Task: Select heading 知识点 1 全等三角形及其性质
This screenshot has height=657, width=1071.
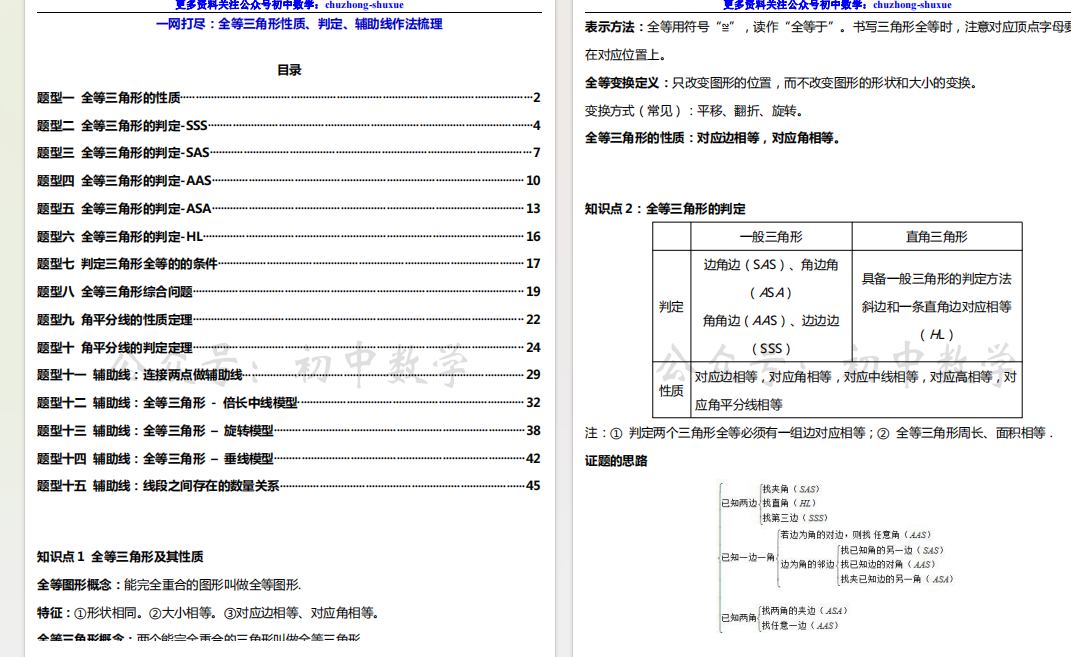Action: coord(120,557)
